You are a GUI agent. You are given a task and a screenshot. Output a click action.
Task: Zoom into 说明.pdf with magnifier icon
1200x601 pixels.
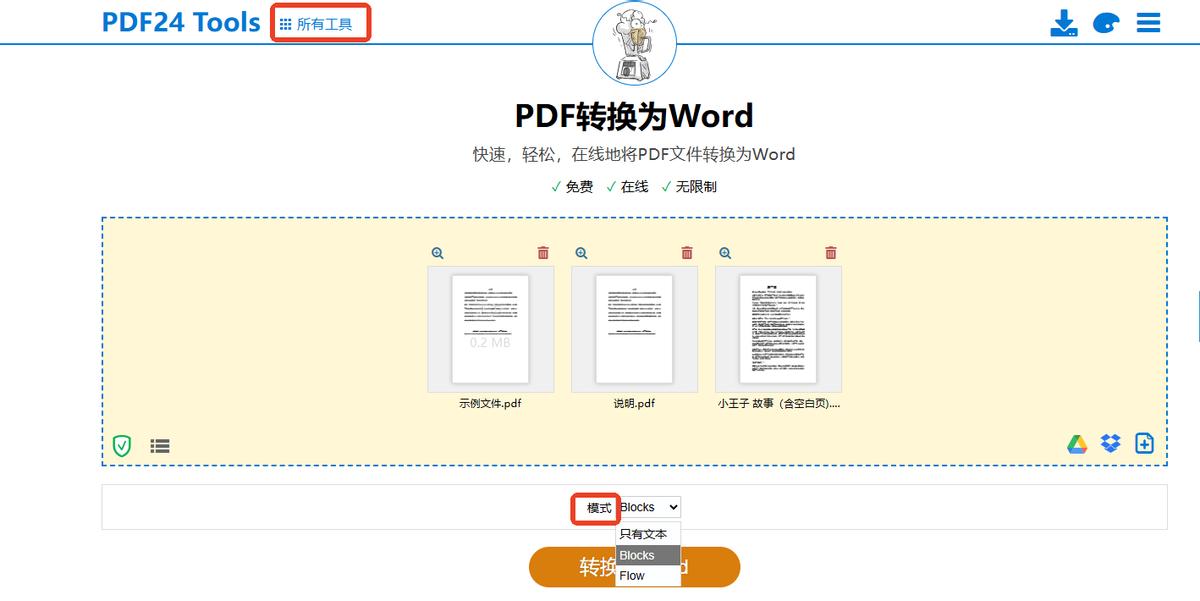tap(581, 253)
